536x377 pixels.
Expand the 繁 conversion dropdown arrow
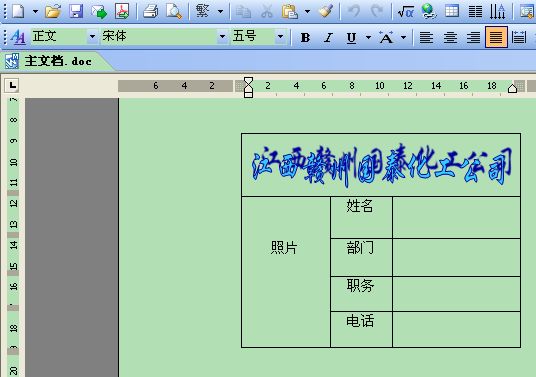(x=220, y=11)
